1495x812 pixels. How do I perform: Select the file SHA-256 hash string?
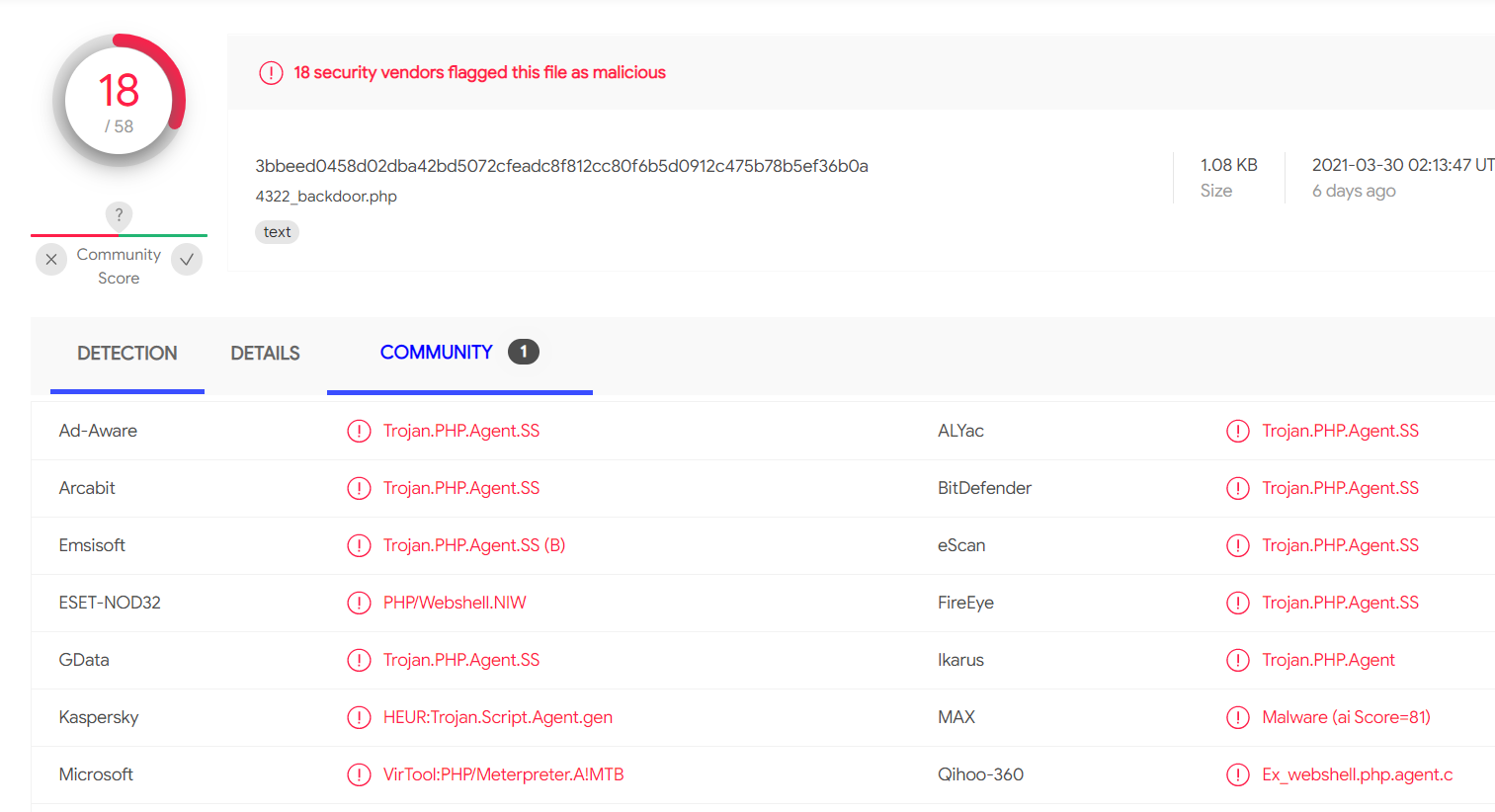561,166
